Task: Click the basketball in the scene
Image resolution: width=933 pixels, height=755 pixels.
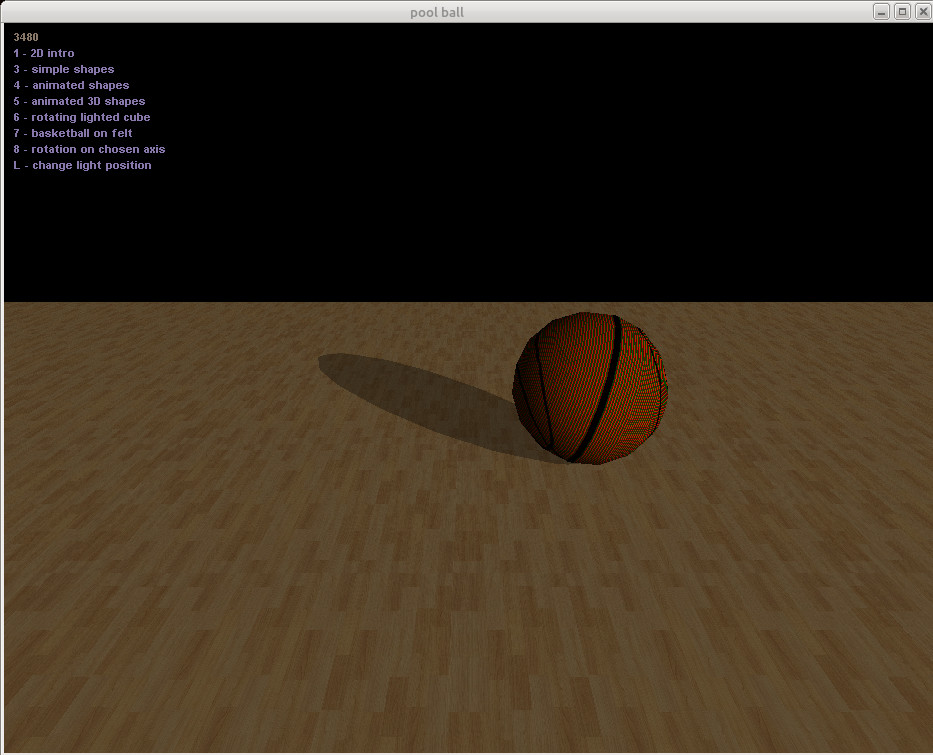Action: pos(590,388)
